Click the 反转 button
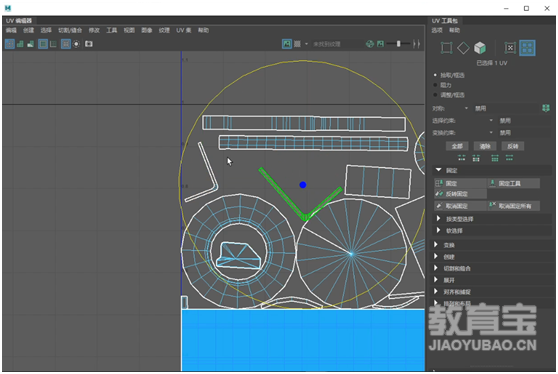The height and width of the screenshot is (374, 558). pyautogui.click(x=512, y=146)
